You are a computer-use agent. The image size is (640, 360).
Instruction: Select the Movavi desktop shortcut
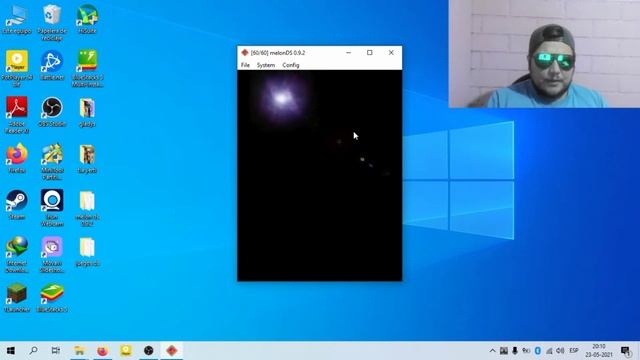click(52, 254)
